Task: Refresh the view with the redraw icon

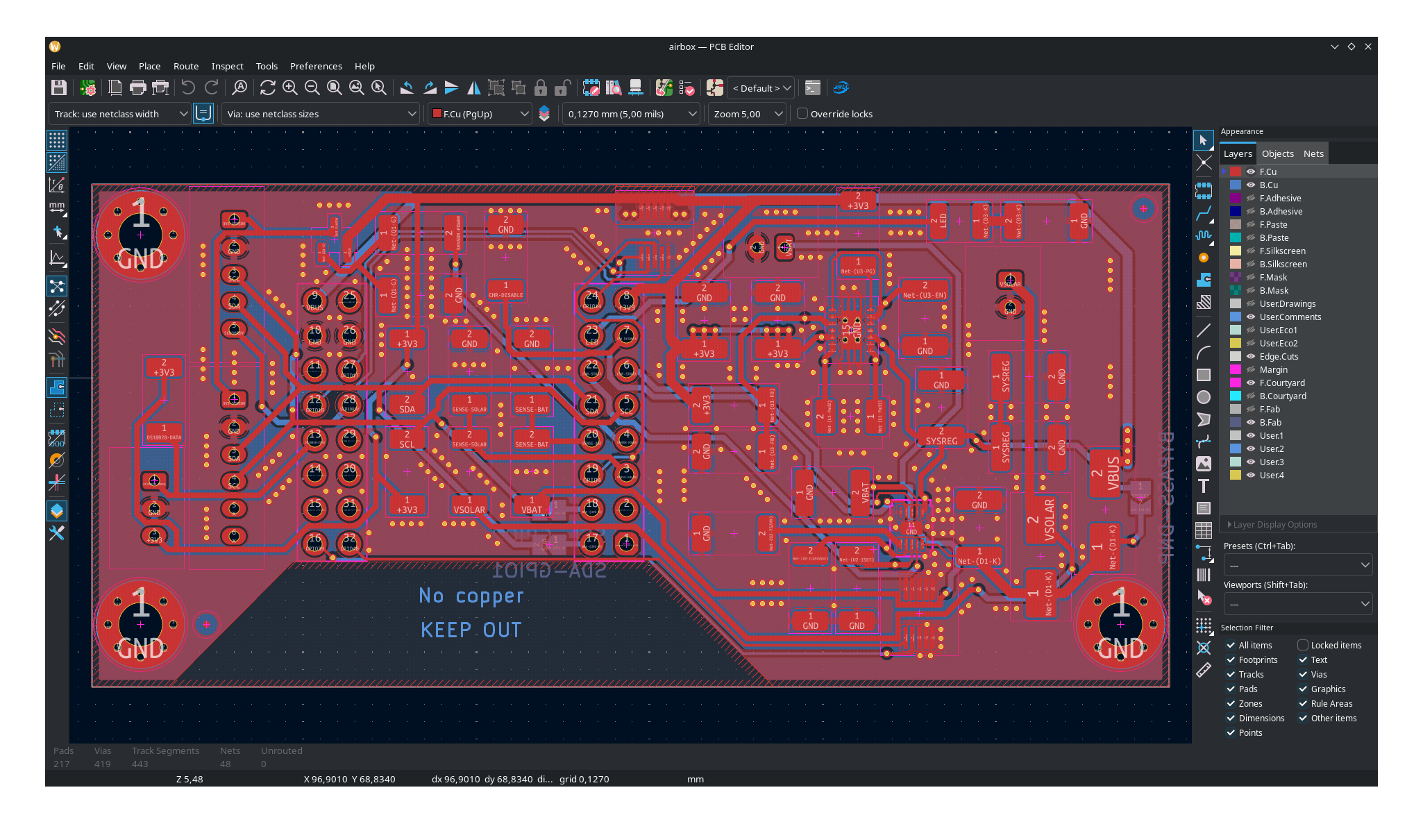Action: [268, 87]
